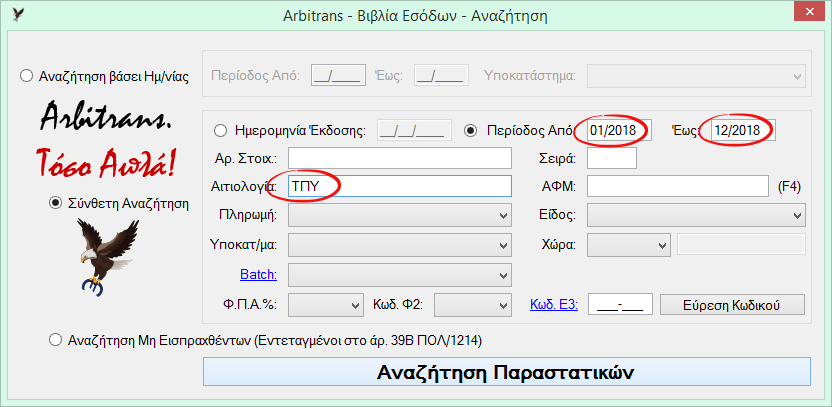The height and width of the screenshot is (407, 832).
Task: Click the Κωδ. Ε3 code input field
Action: pos(620,305)
